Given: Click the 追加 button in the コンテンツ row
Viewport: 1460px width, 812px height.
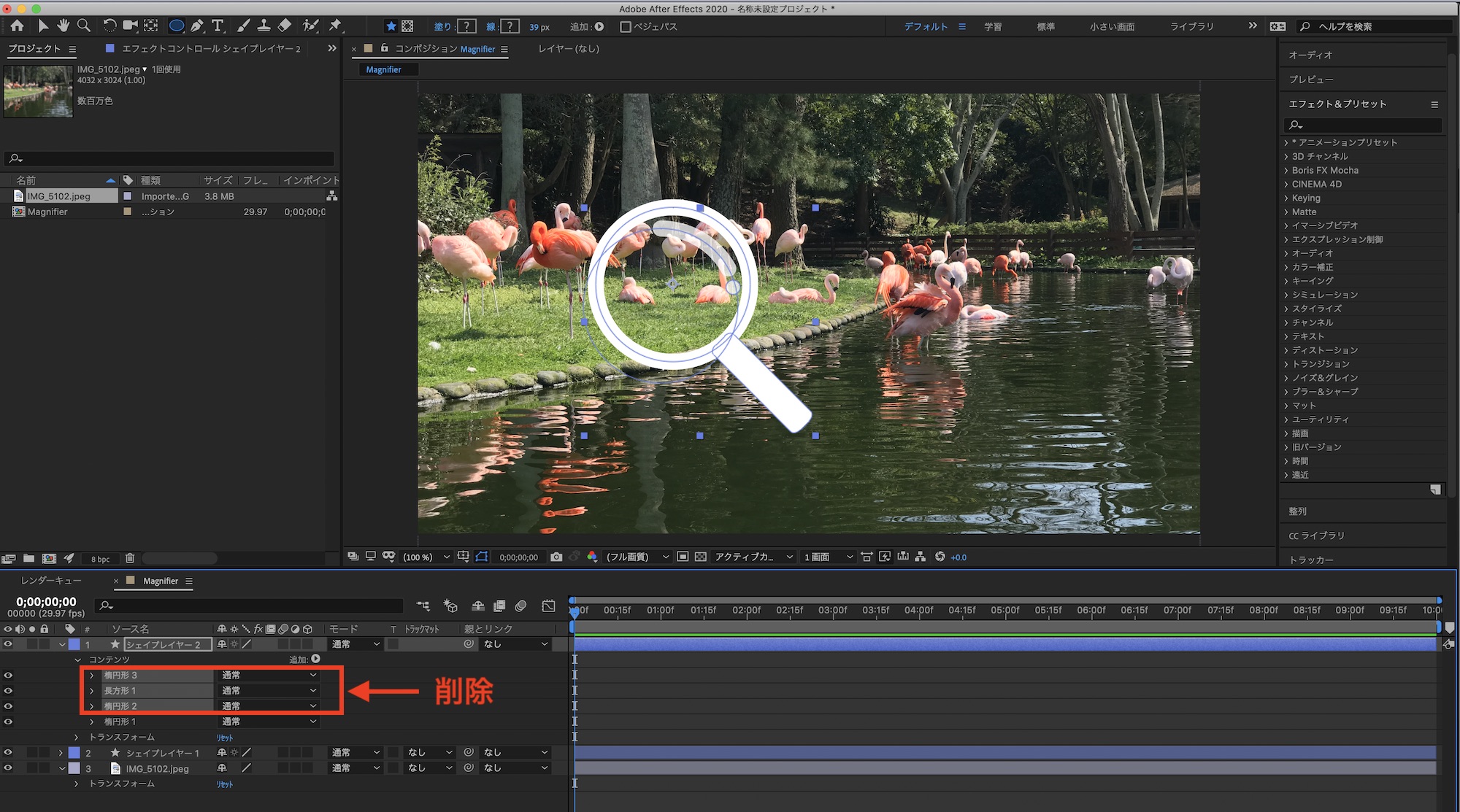Looking at the screenshot, I should pos(315,659).
